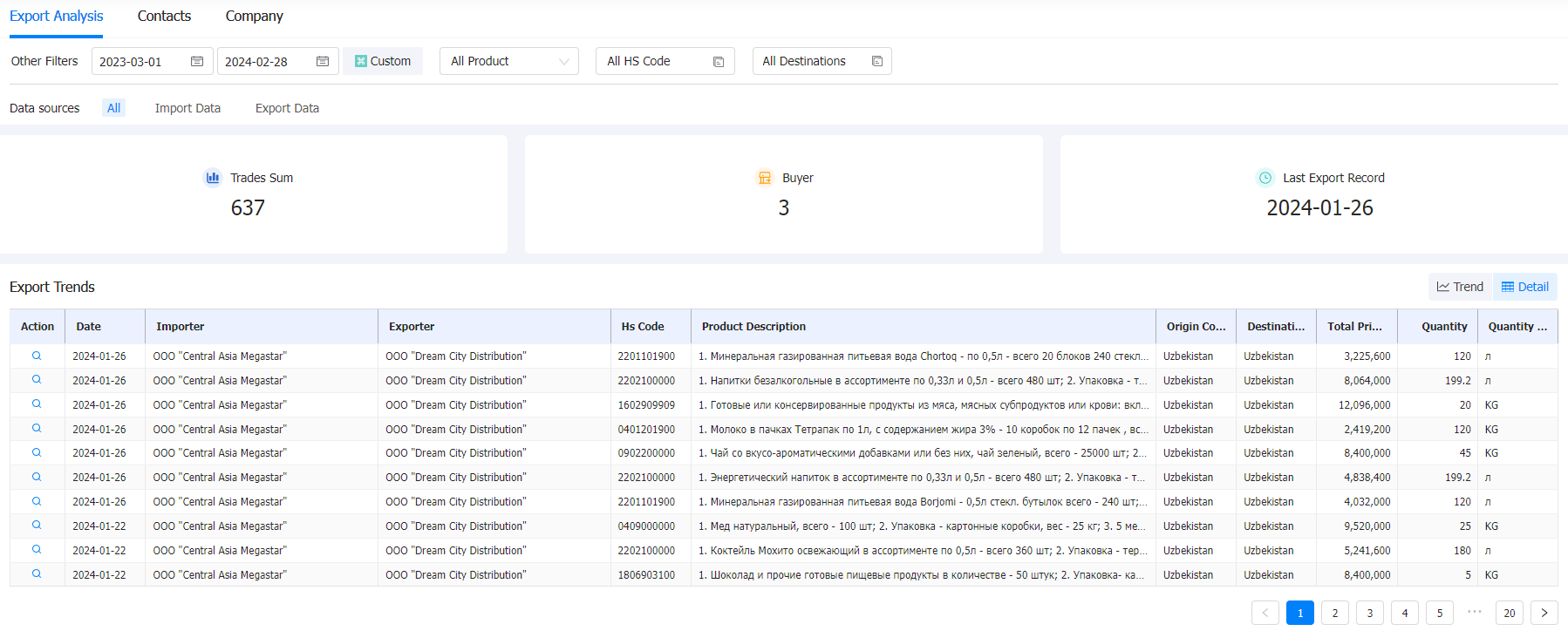Click the Custom date range button

click(383, 61)
